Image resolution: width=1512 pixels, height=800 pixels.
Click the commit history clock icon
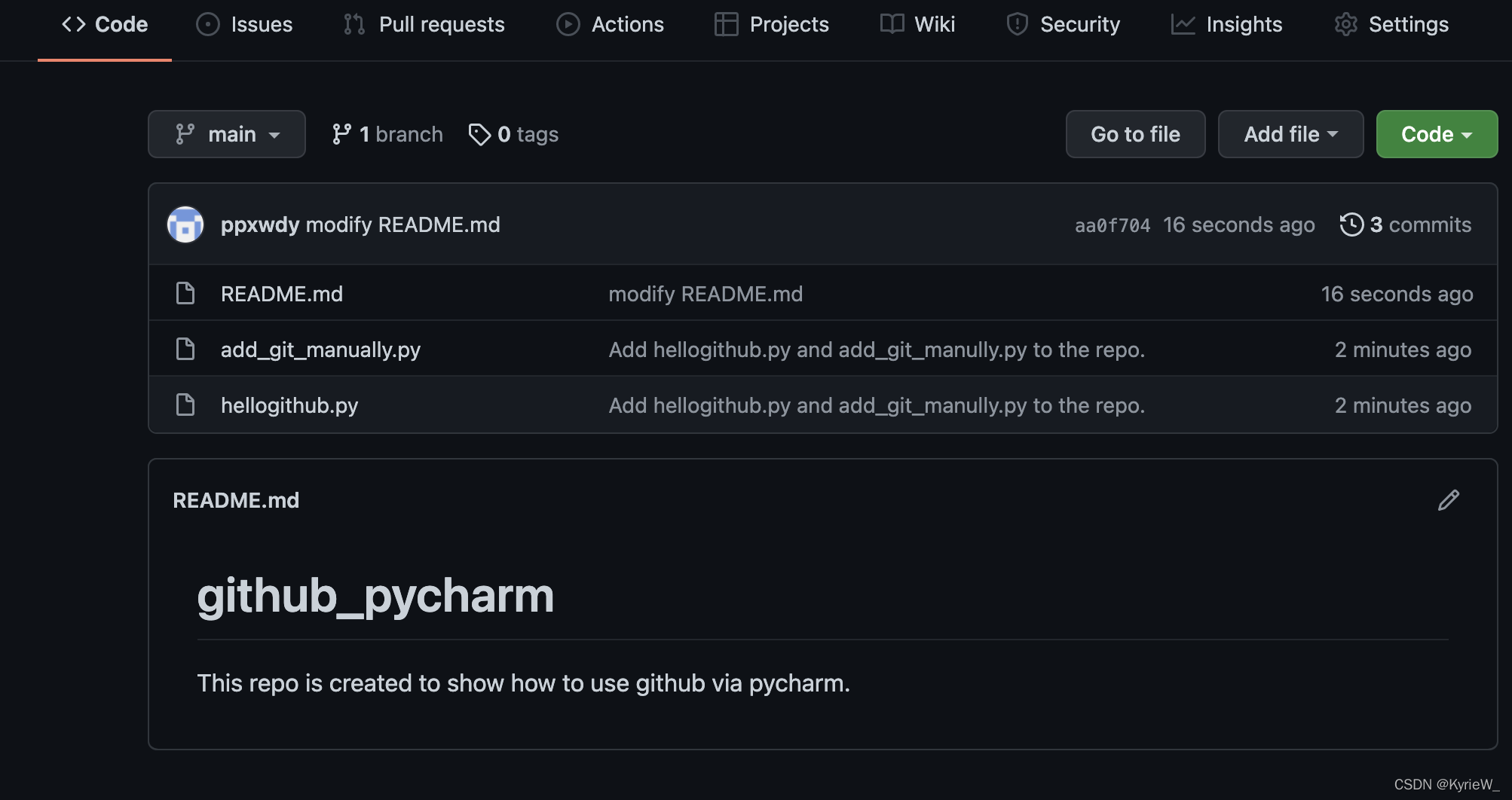[1351, 224]
